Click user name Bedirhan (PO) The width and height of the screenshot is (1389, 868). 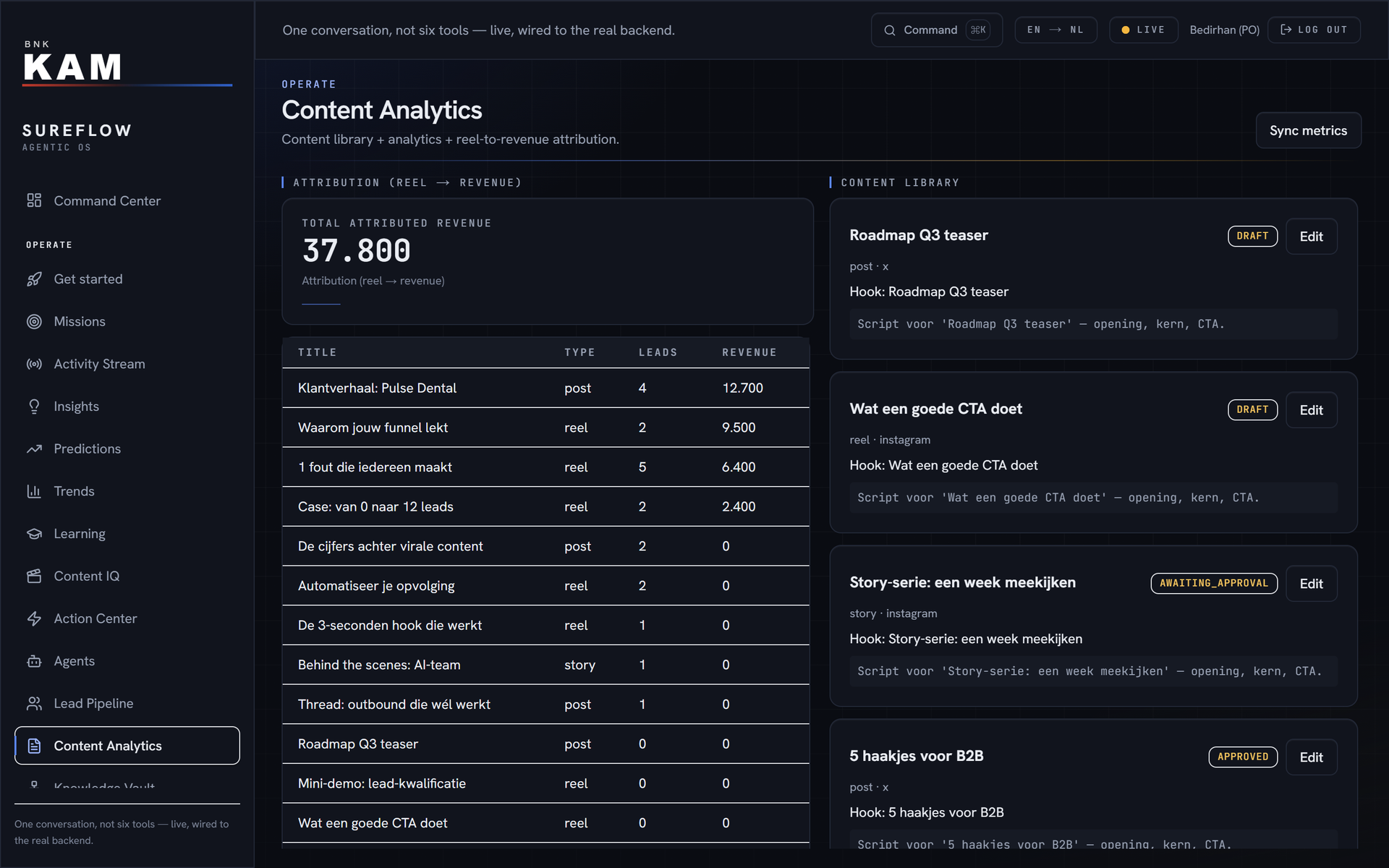click(1224, 30)
